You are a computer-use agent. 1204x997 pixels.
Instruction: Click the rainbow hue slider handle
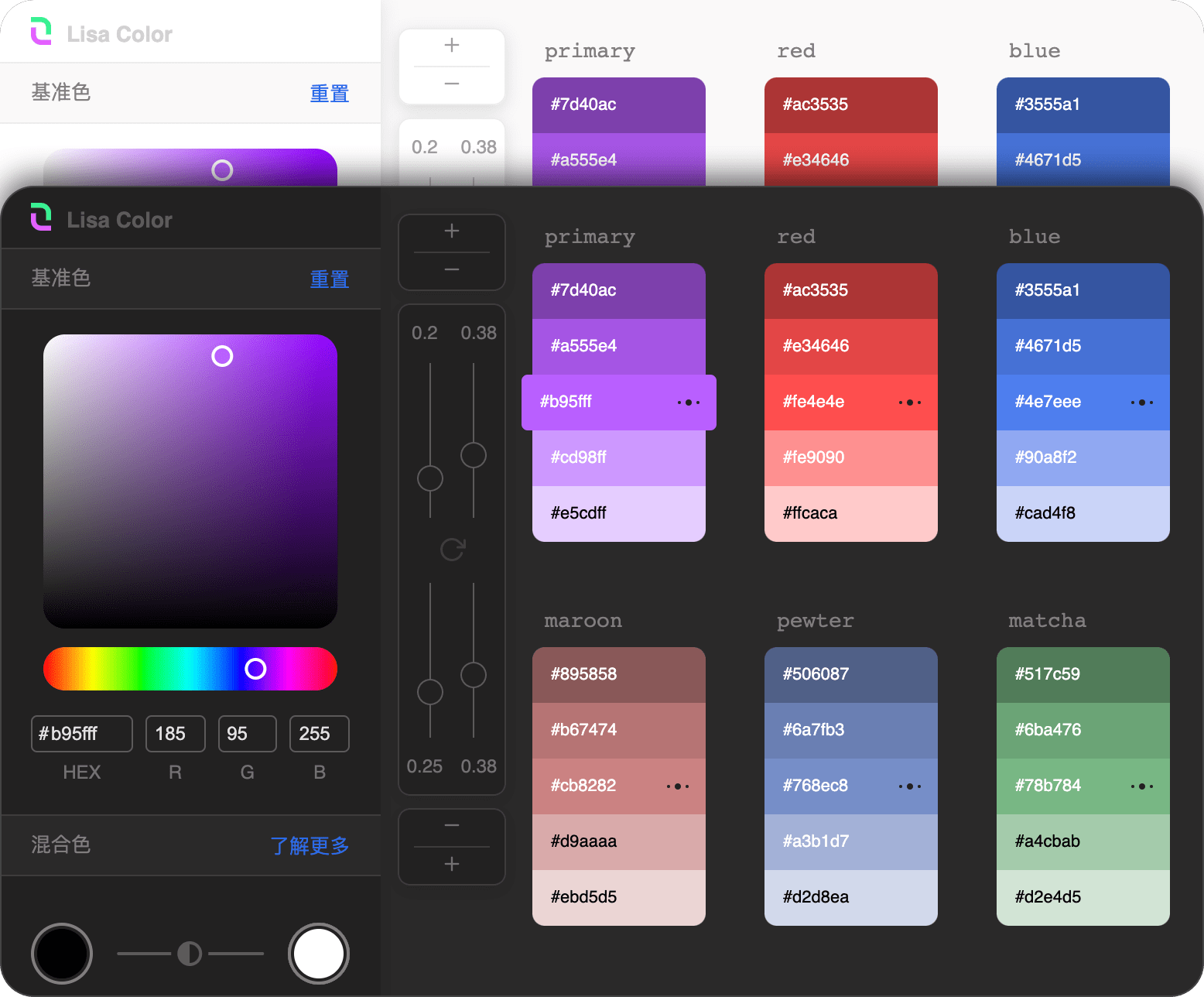(x=255, y=669)
